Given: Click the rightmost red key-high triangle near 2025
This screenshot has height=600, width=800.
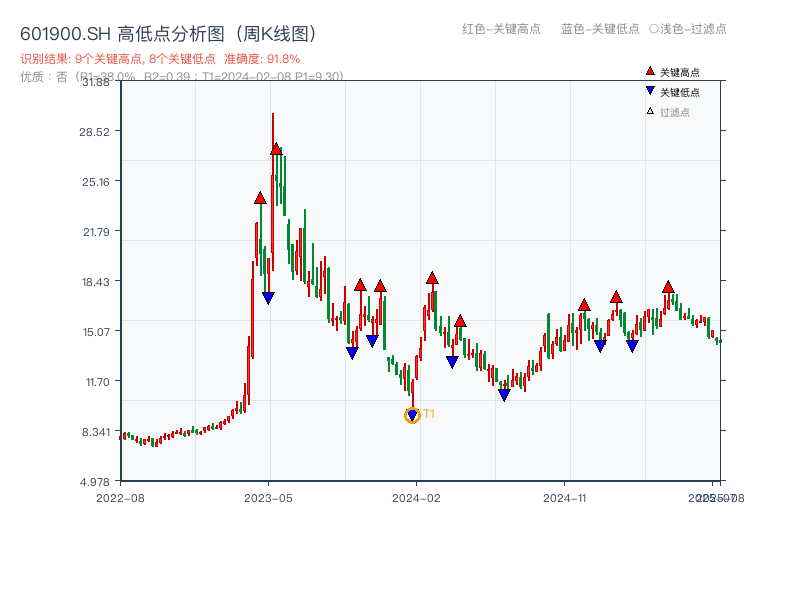Looking at the screenshot, I should point(666,287).
